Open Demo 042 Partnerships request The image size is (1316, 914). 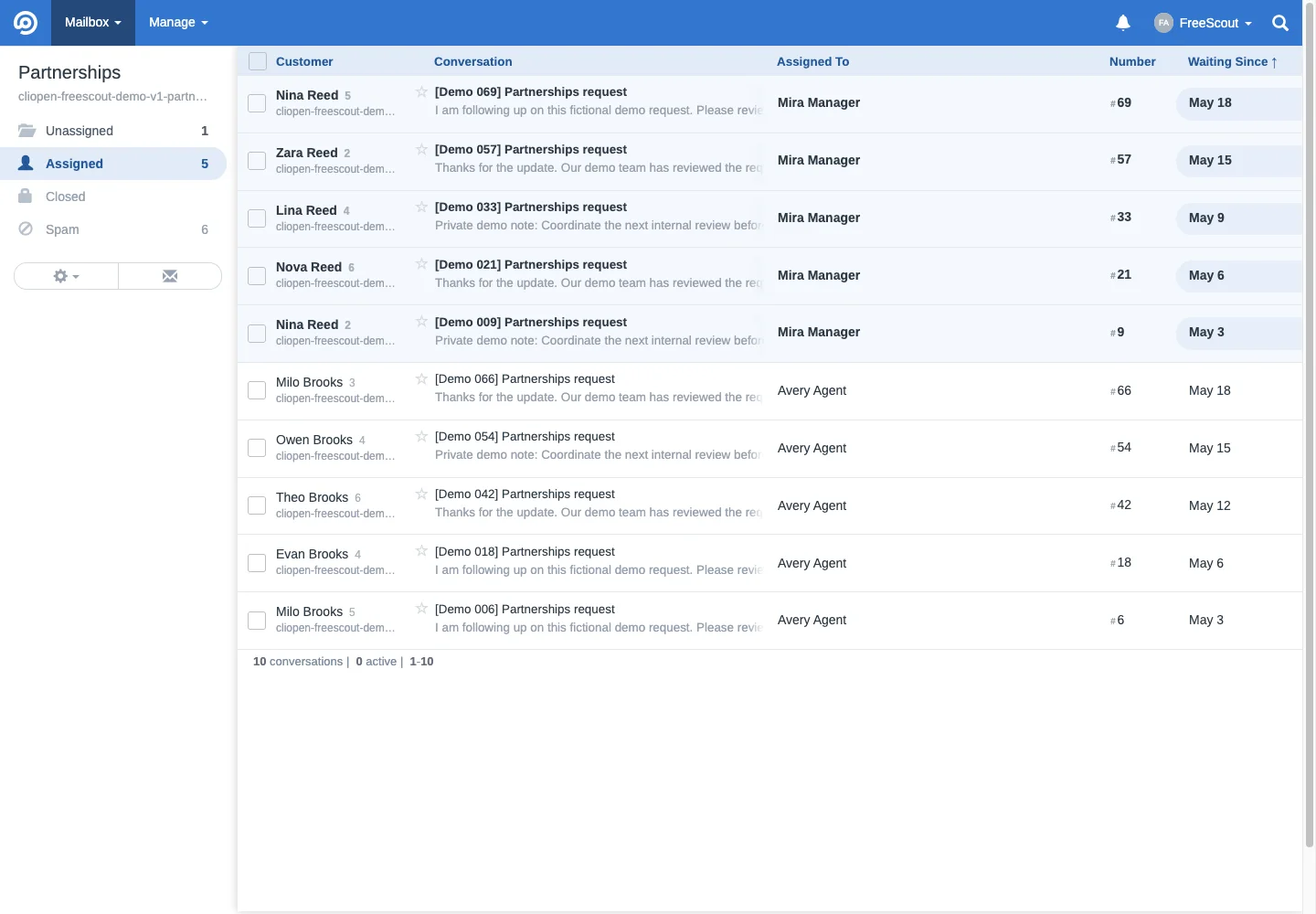(525, 494)
